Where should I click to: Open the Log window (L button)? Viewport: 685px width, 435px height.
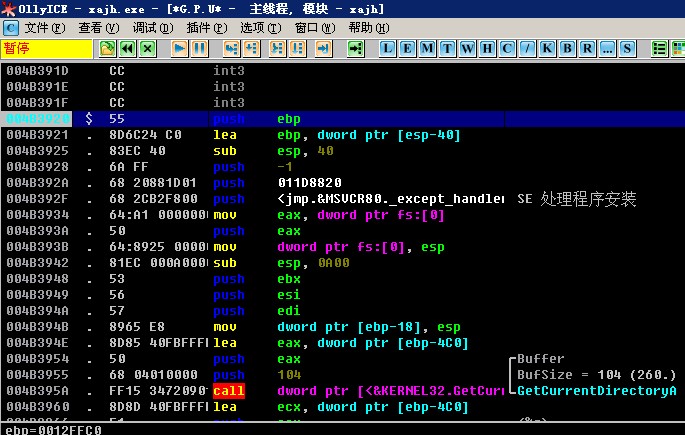tap(388, 48)
